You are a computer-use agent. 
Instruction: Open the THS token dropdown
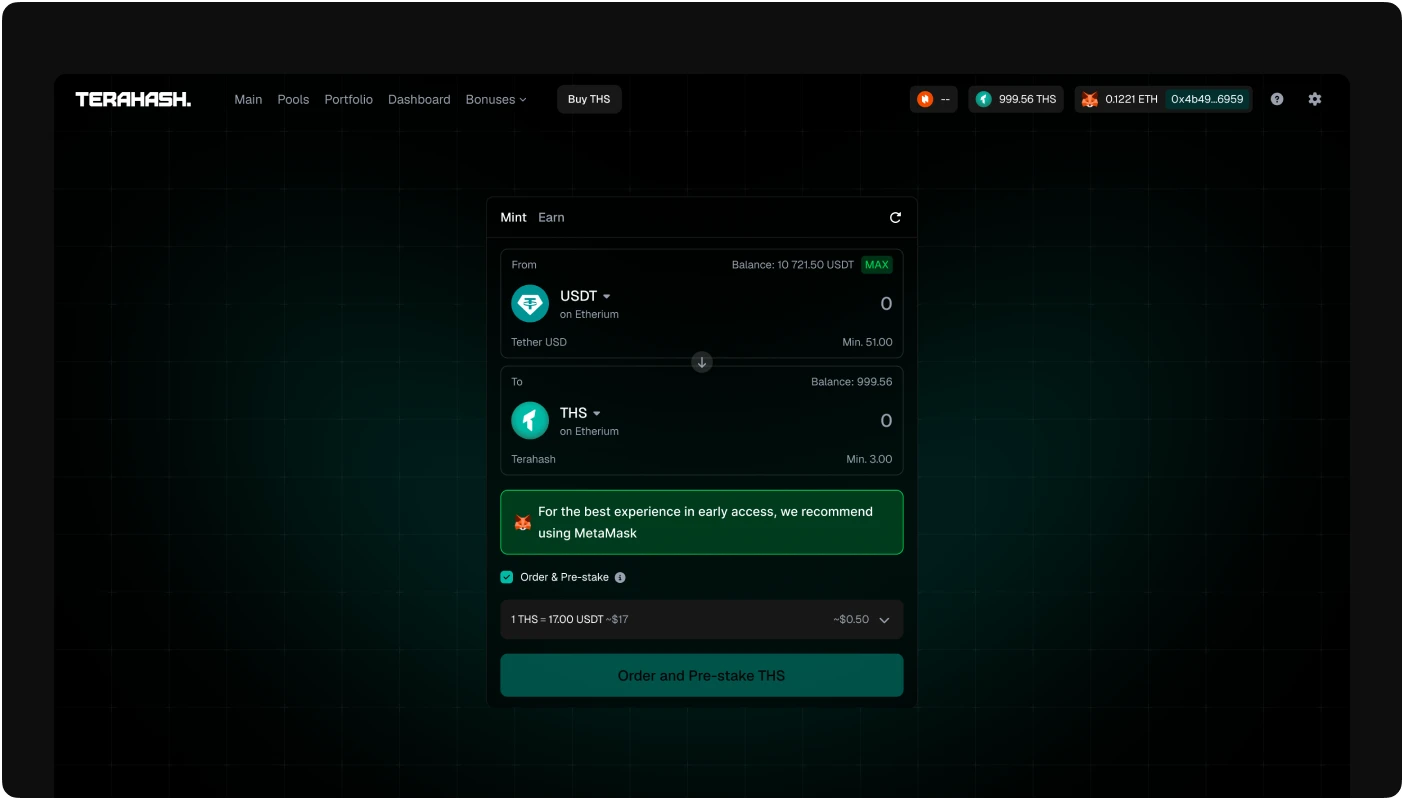tap(580, 413)
